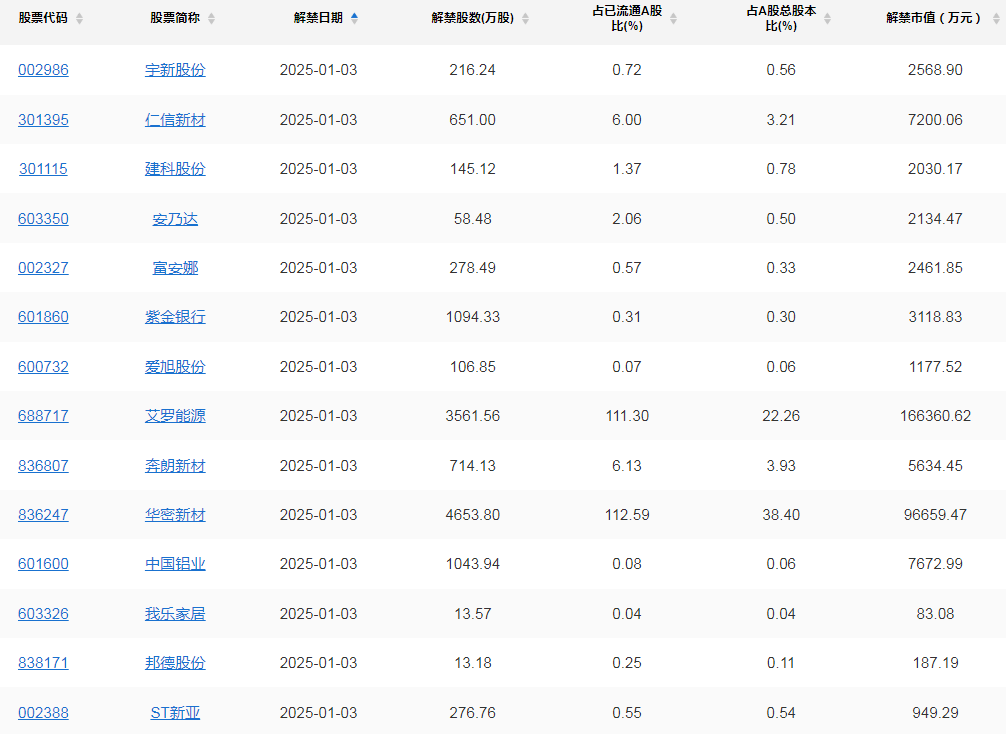The image size is (1006, 734).
Task: Open stock code 601860 link
Action: coord(43,317)
